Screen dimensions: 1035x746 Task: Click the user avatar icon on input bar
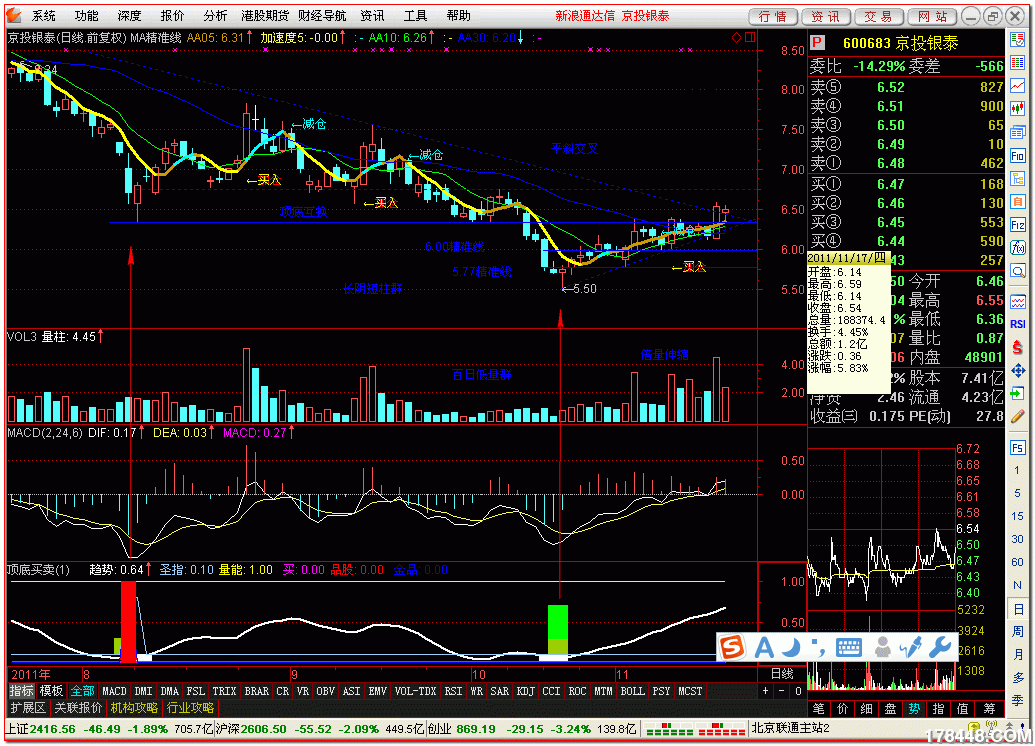coord(882,648)
